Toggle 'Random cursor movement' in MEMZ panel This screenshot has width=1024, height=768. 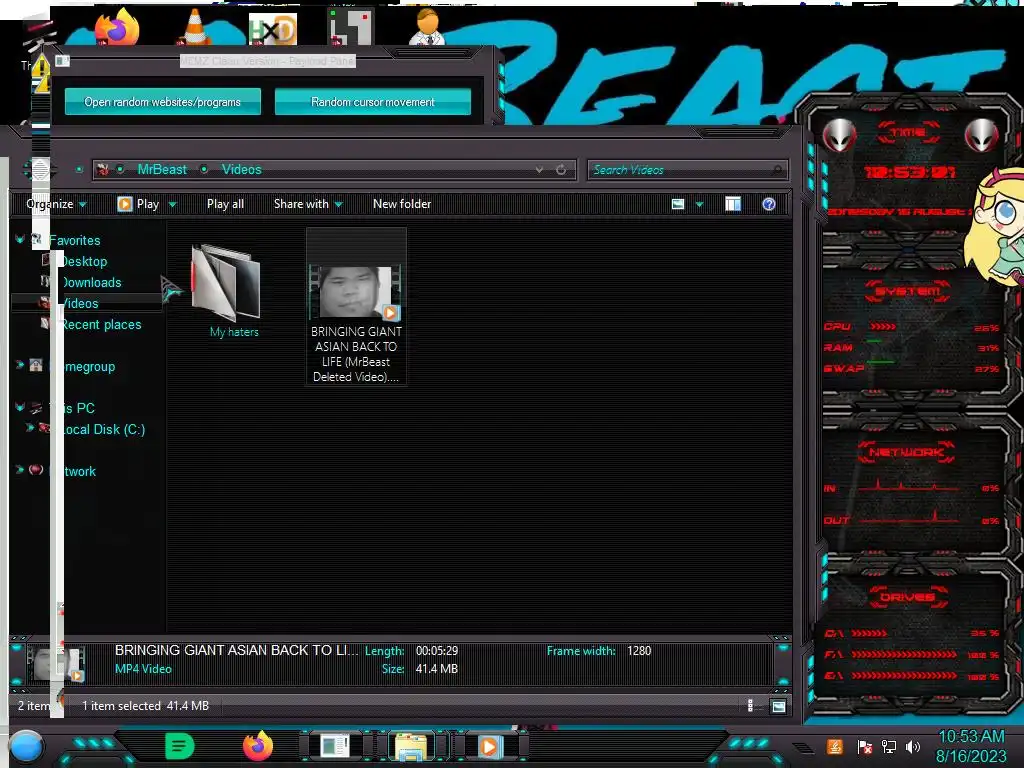pyautogui.click(x=373, y=102)
